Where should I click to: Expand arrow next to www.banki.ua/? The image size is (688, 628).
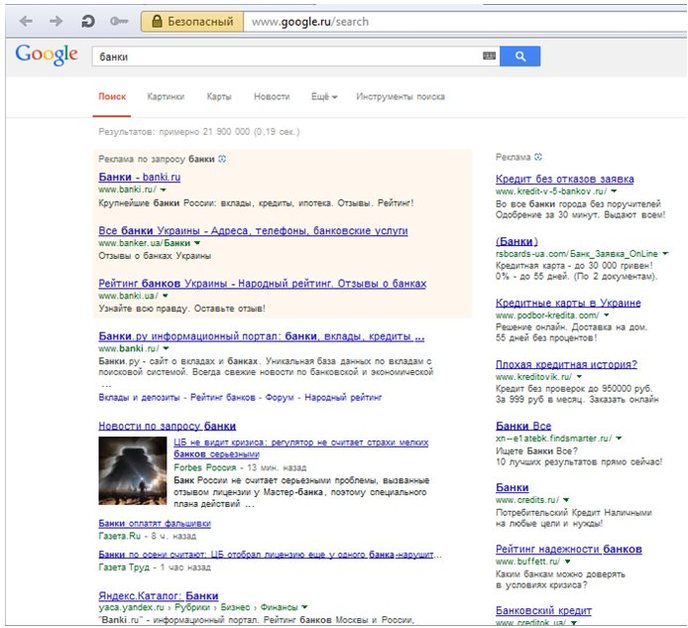(x=165, y=296)
